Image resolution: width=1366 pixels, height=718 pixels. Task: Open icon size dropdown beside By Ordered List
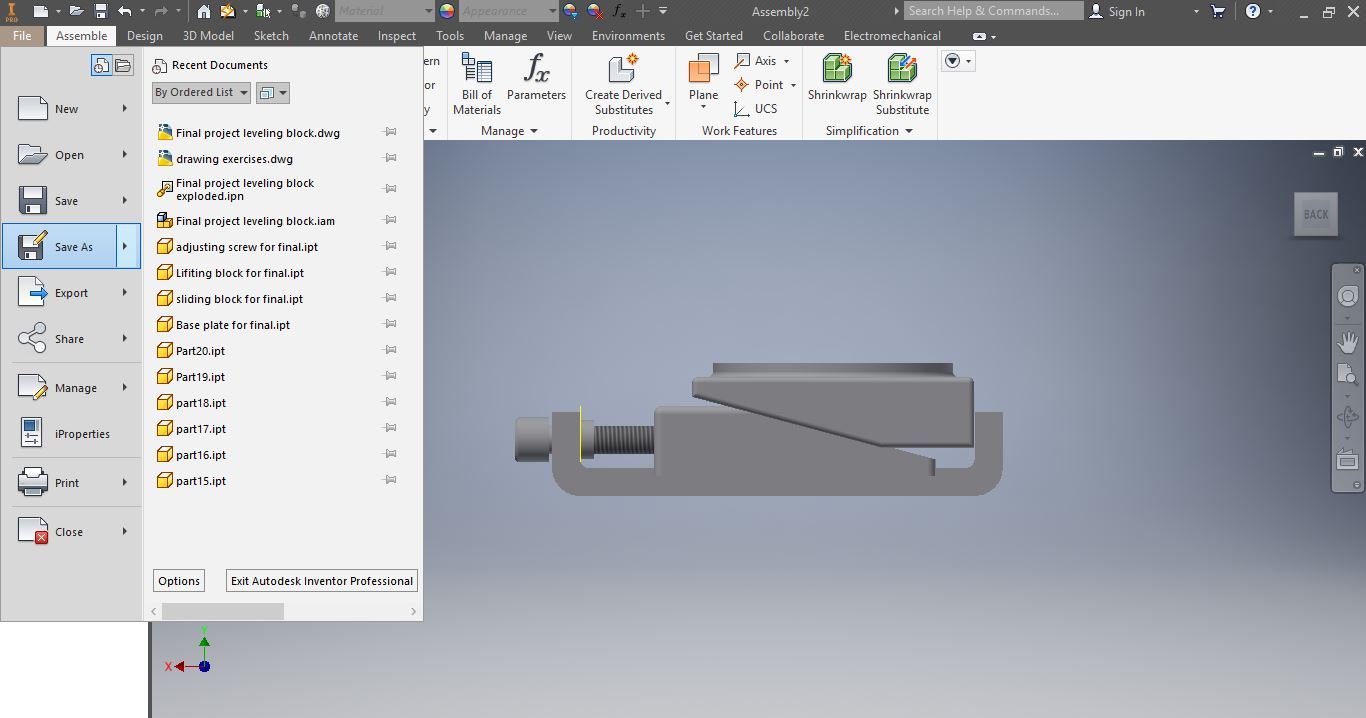pos(273,93)
